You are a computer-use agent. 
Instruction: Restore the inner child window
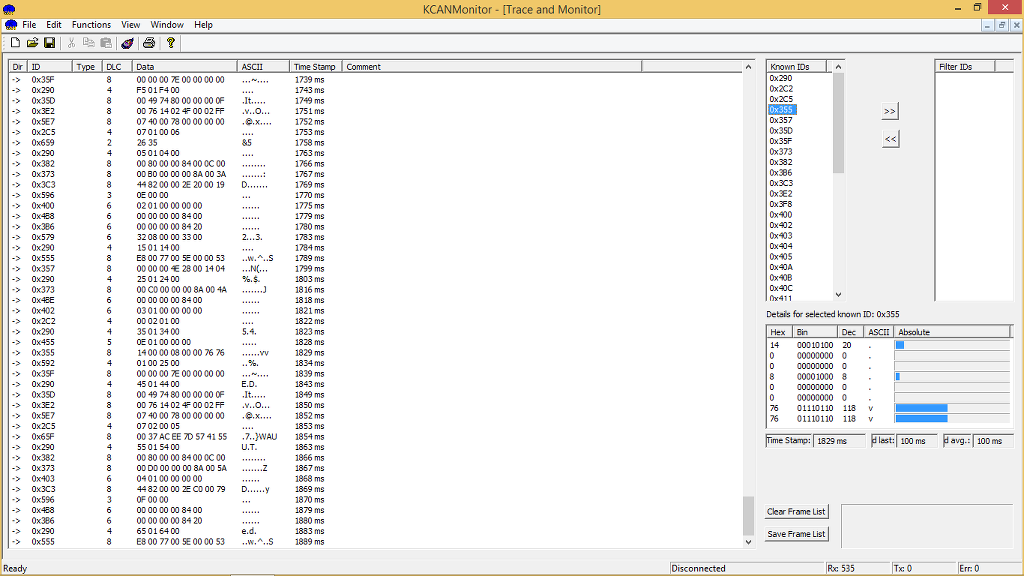pos(1001,25)
